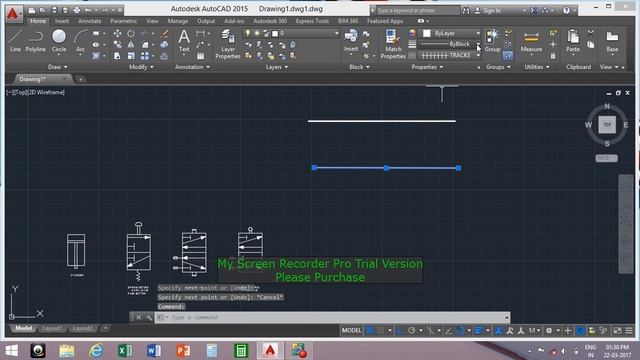This screenshot has width=640, height=360.
Task: Switch to the Annotate ribbon tab
Action: click(89, 21)
